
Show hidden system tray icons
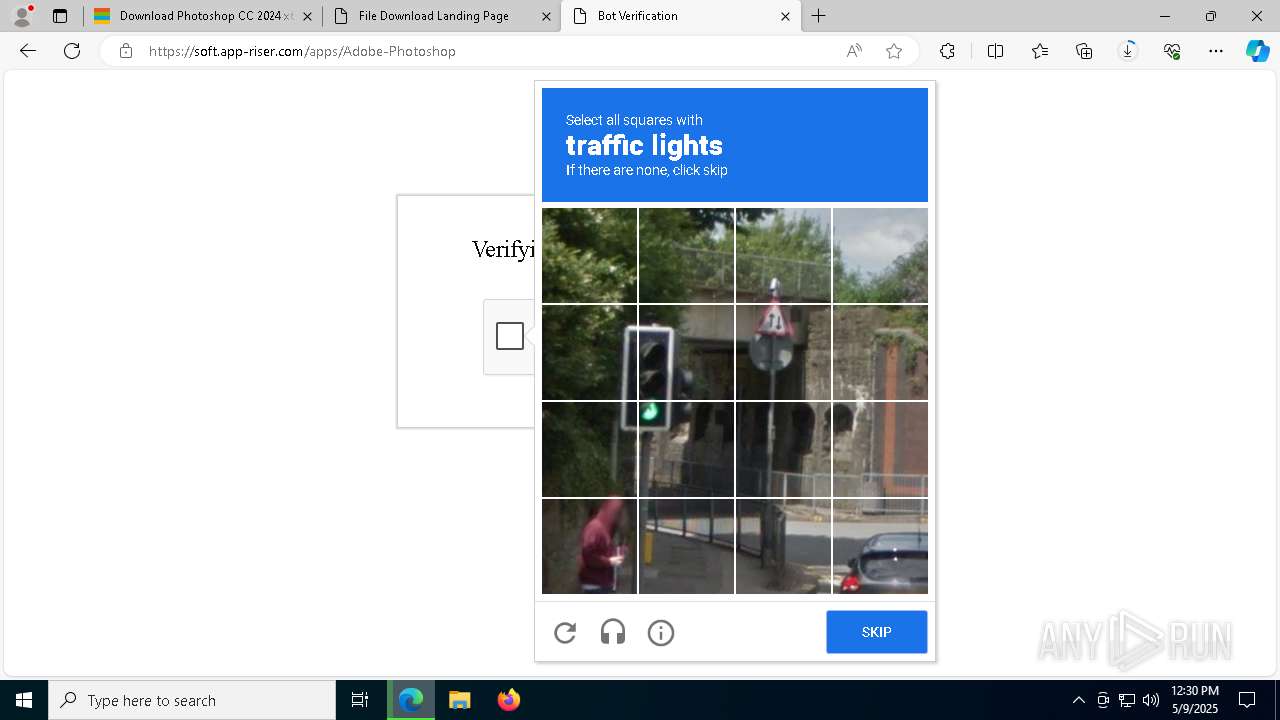[1078, 700]
